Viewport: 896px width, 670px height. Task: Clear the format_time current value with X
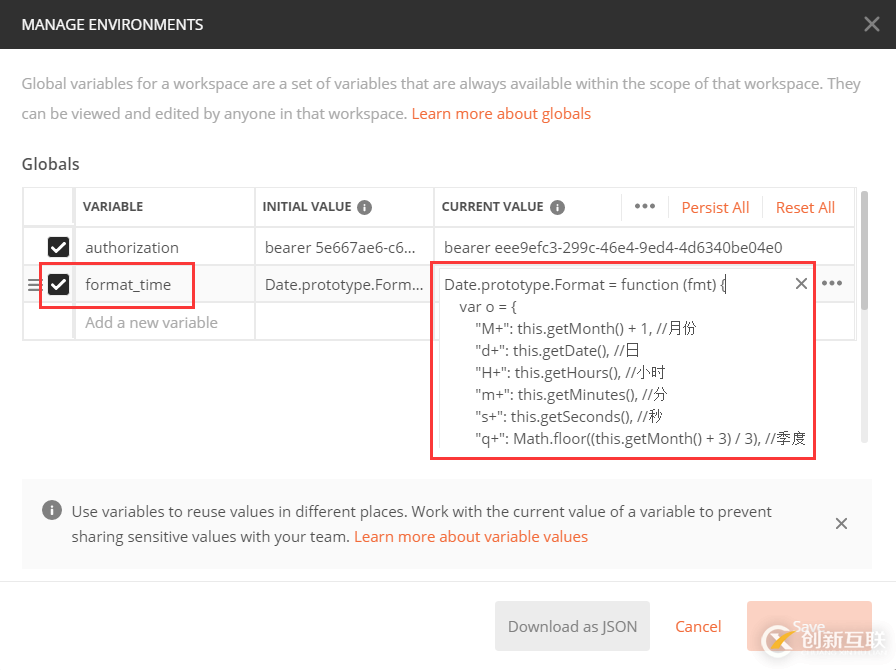coord(801,284)
